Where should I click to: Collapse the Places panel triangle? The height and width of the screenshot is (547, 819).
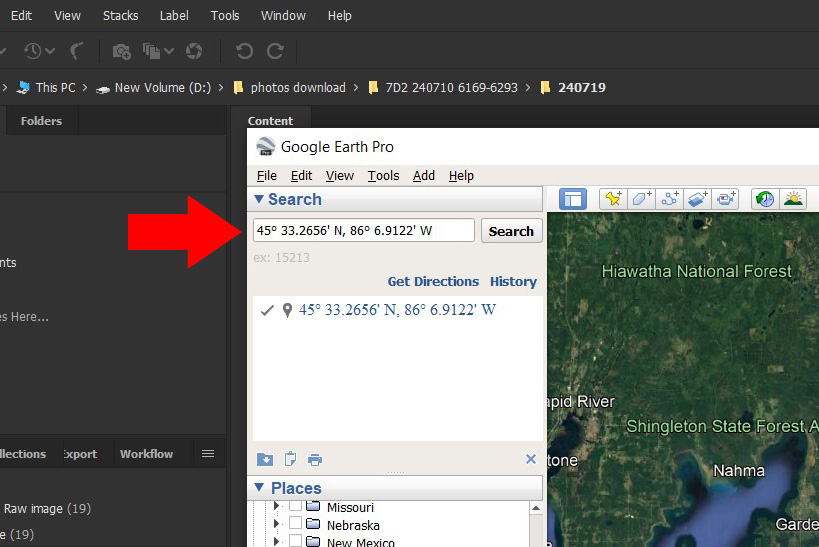pos(259,487)
